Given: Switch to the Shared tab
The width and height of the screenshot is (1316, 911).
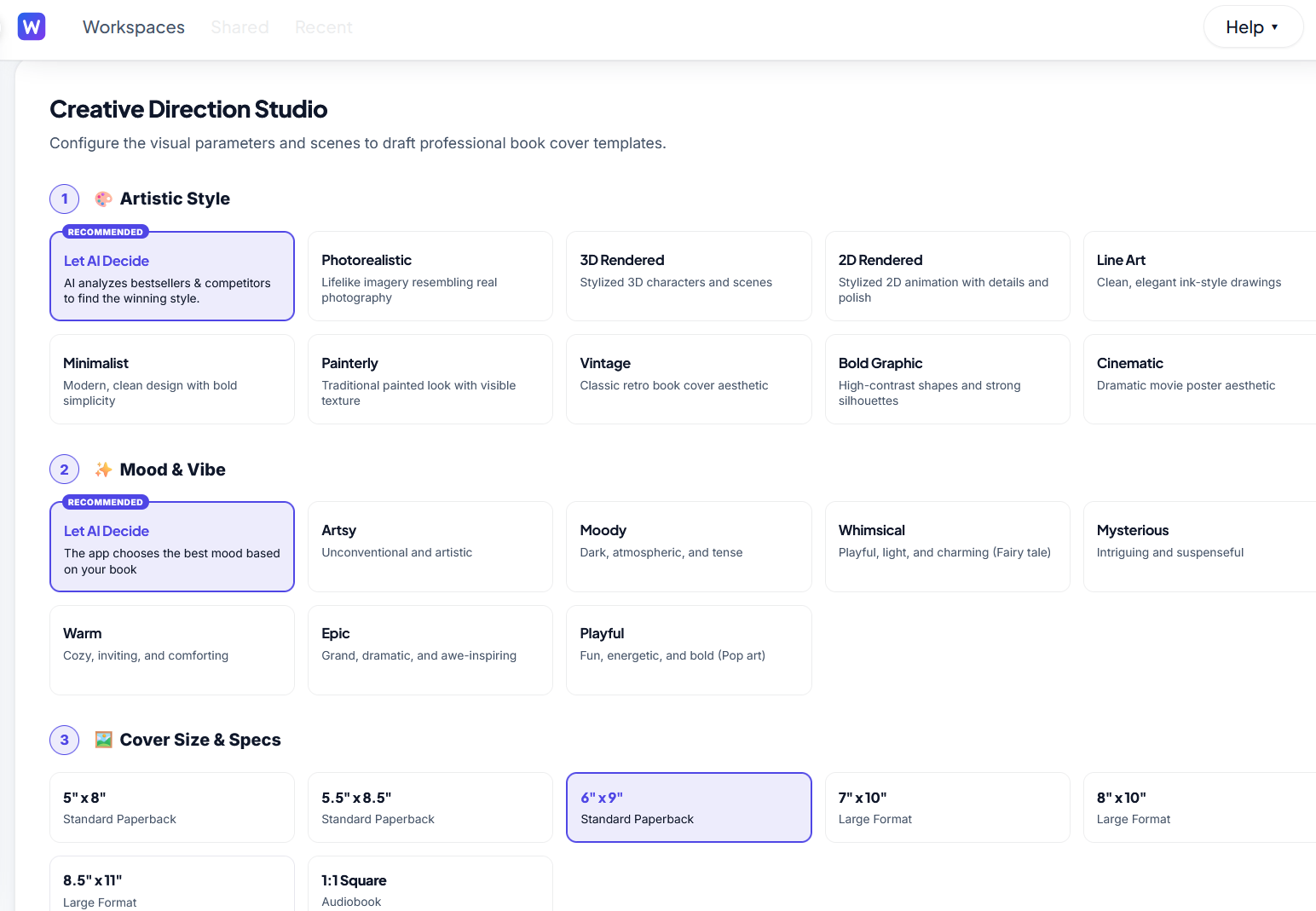Looking at the screenshot, I should 240,27.
